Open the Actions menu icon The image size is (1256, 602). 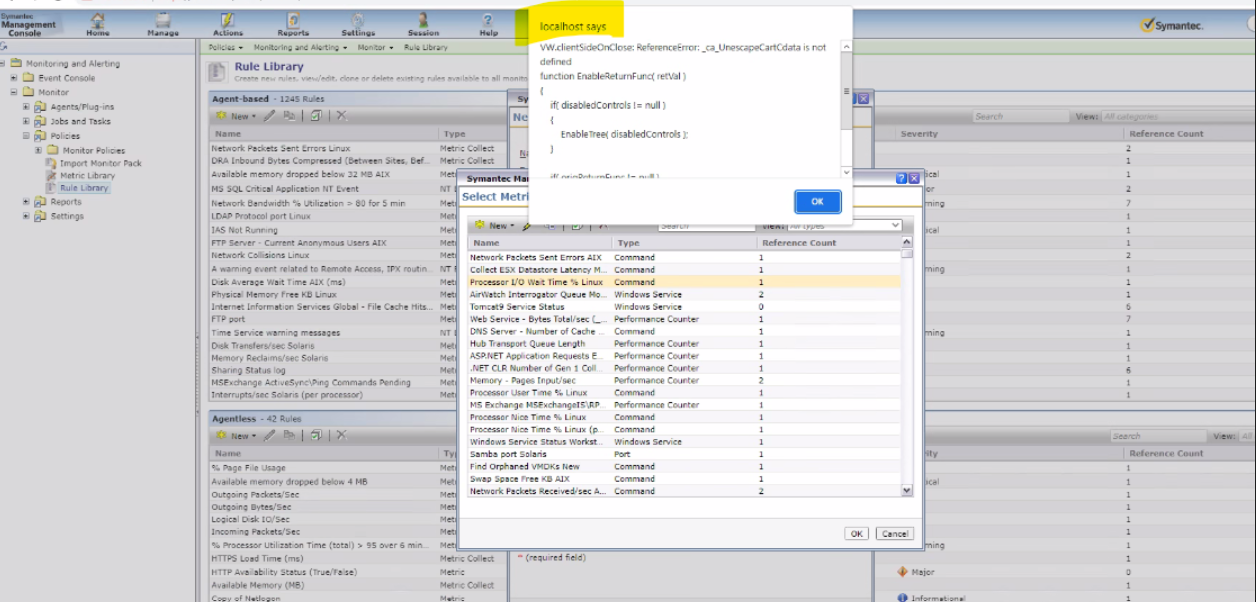(228, 22)
